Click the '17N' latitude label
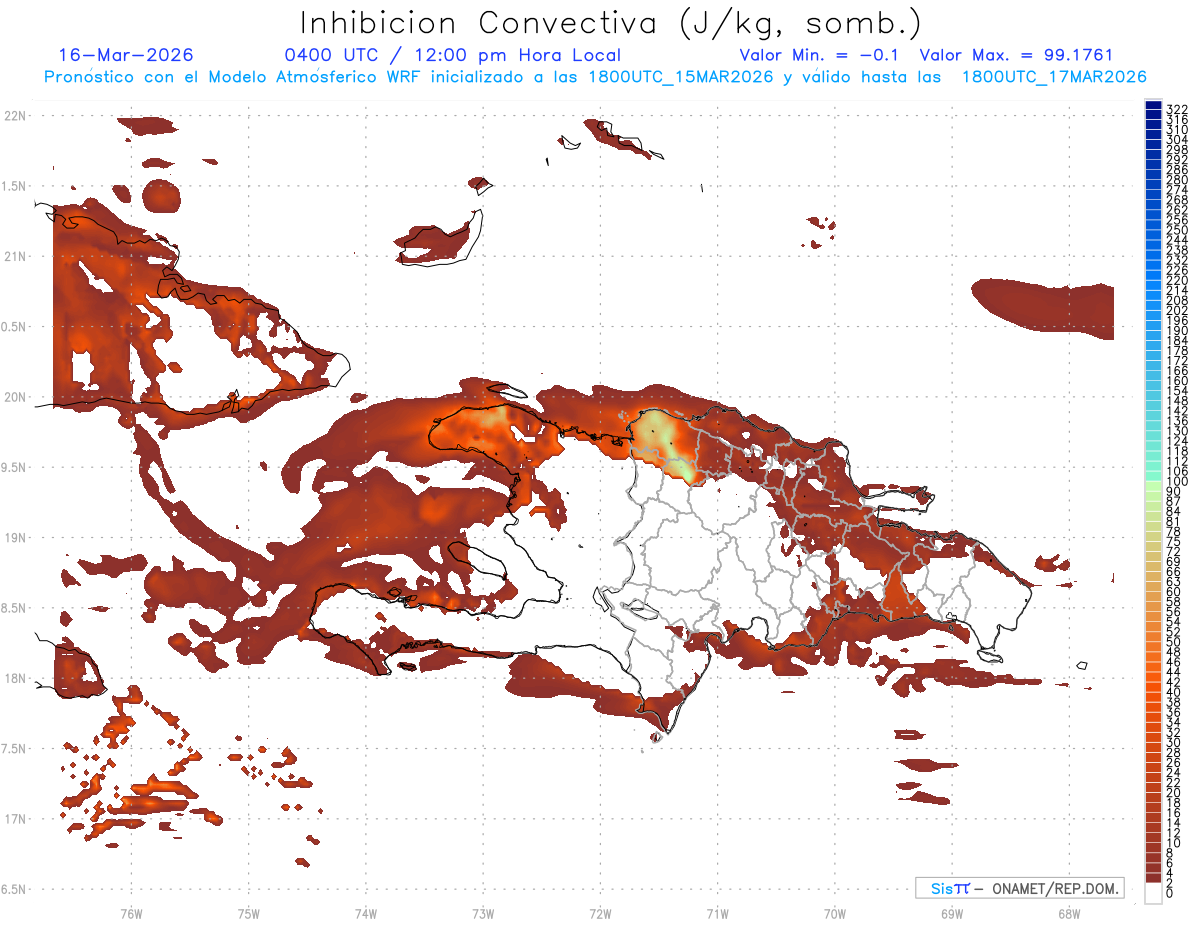 pyautogui.click(x=14, y=819)
